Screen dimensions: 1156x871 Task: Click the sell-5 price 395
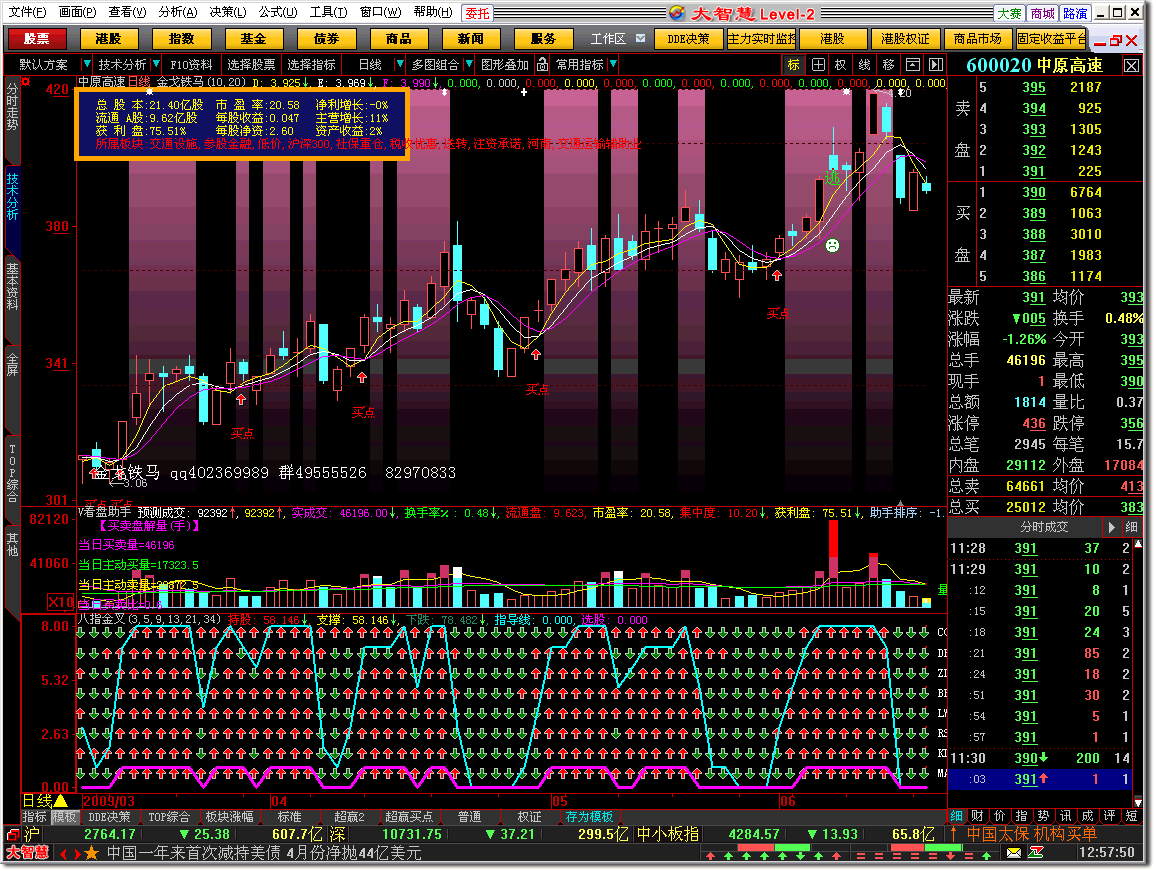tap(1034, 87)
